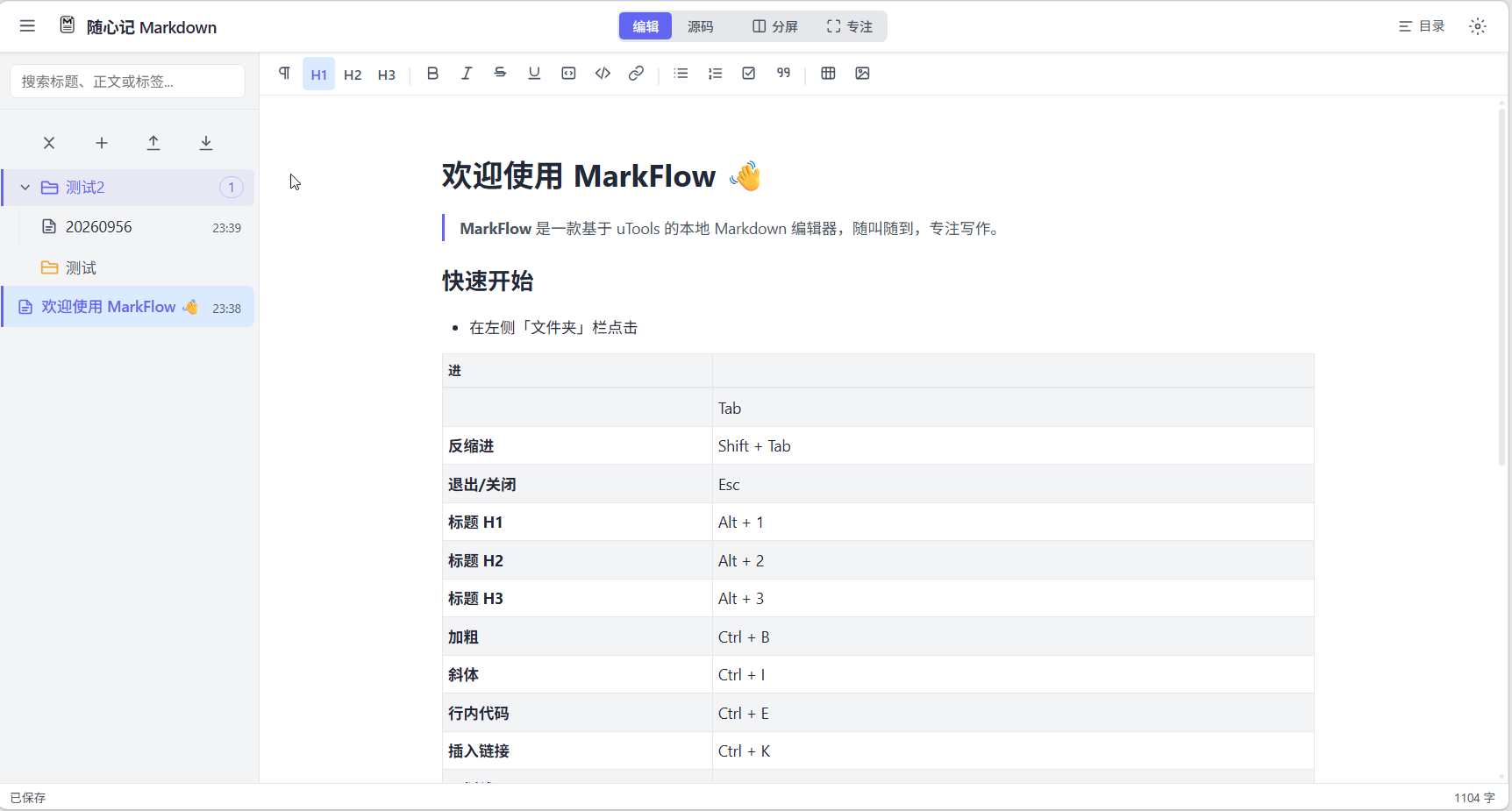Apply inline code formatting icon

point(603,74)
